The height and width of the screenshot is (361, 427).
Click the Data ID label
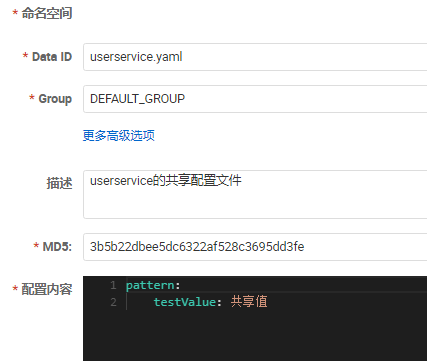coord(52,57)
